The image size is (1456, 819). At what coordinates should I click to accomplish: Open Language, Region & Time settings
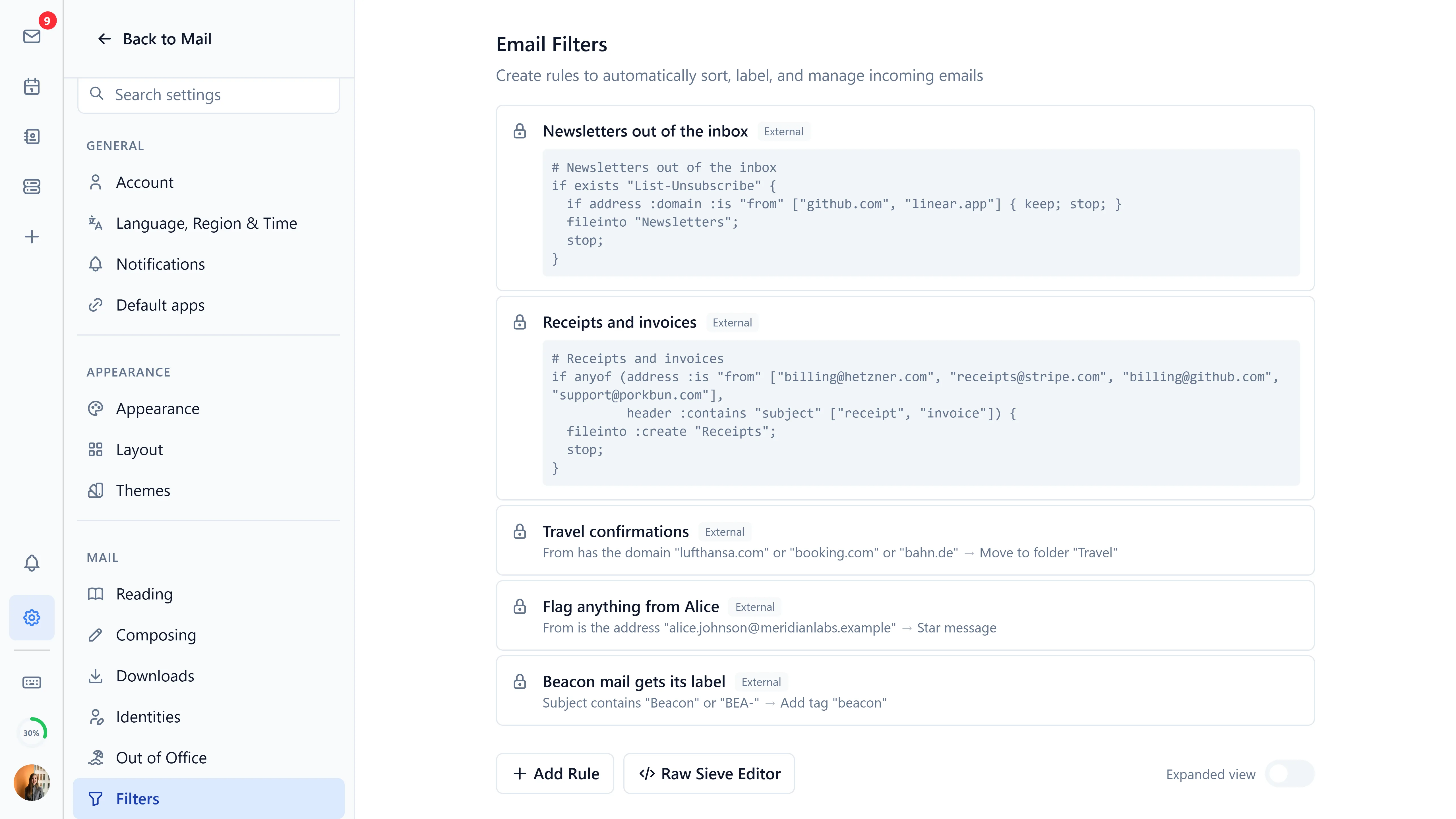[x=208, y=223]
